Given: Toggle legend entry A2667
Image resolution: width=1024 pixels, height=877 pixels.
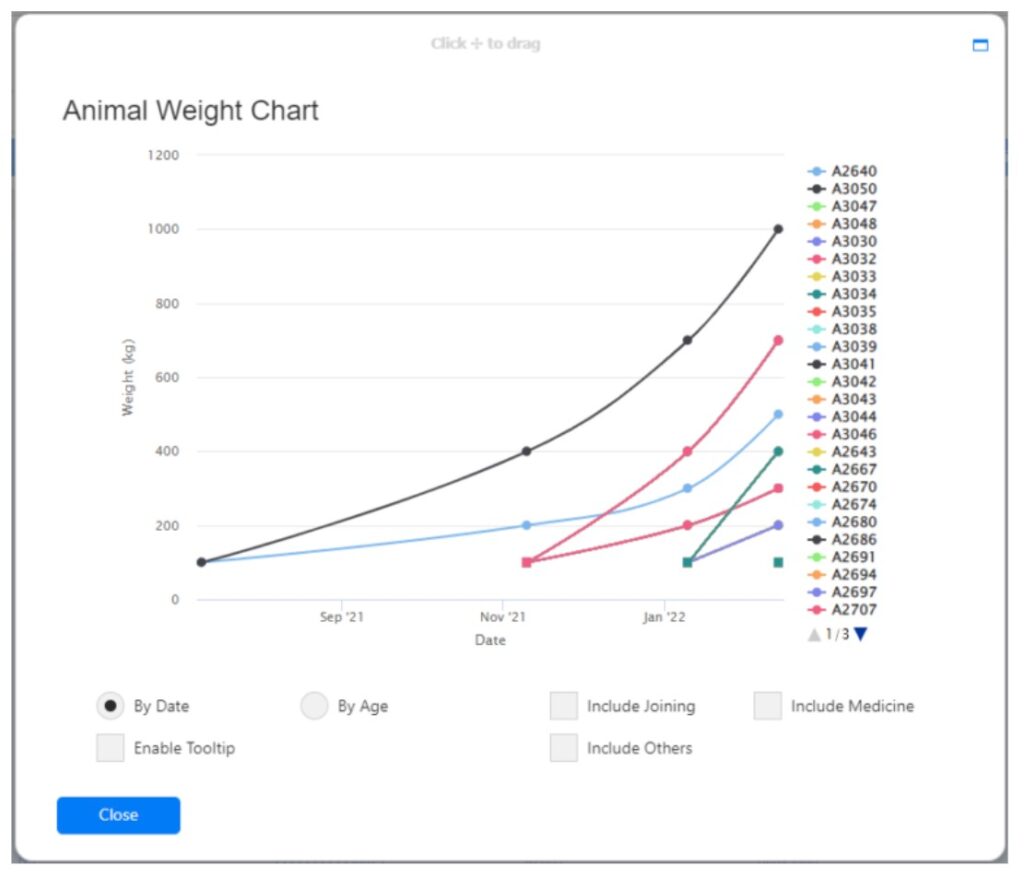Looking at the screenshot, I should coord(853,469).
